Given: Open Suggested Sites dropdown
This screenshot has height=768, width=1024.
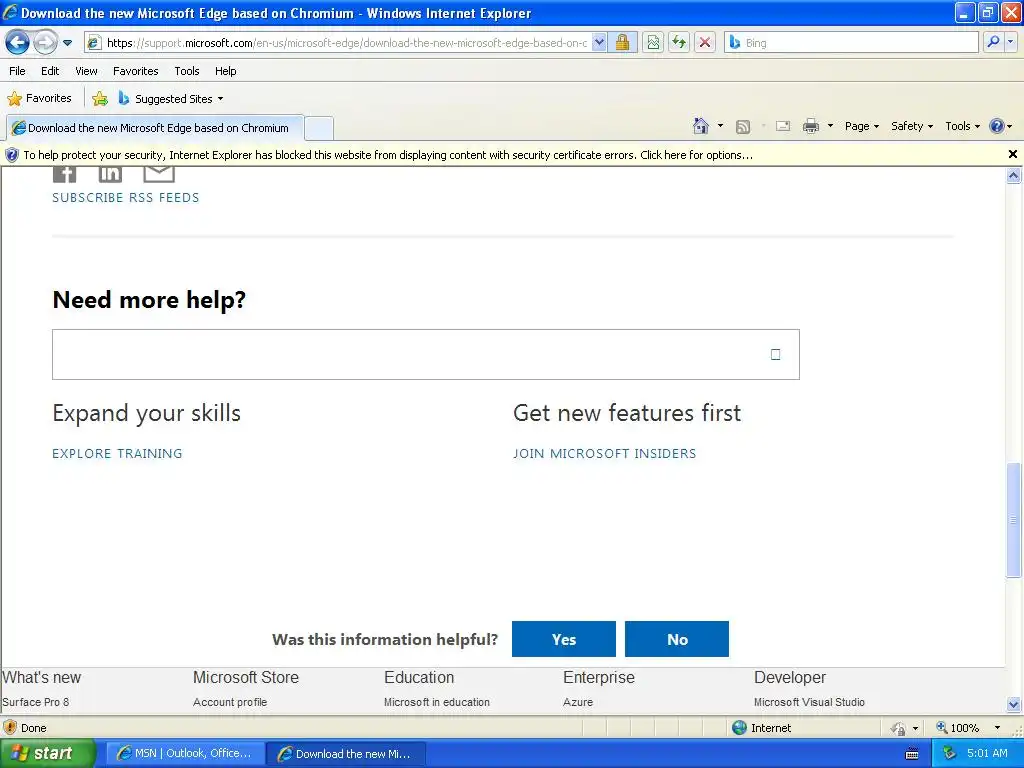Looking at the screenshot, I should point(171,99).
